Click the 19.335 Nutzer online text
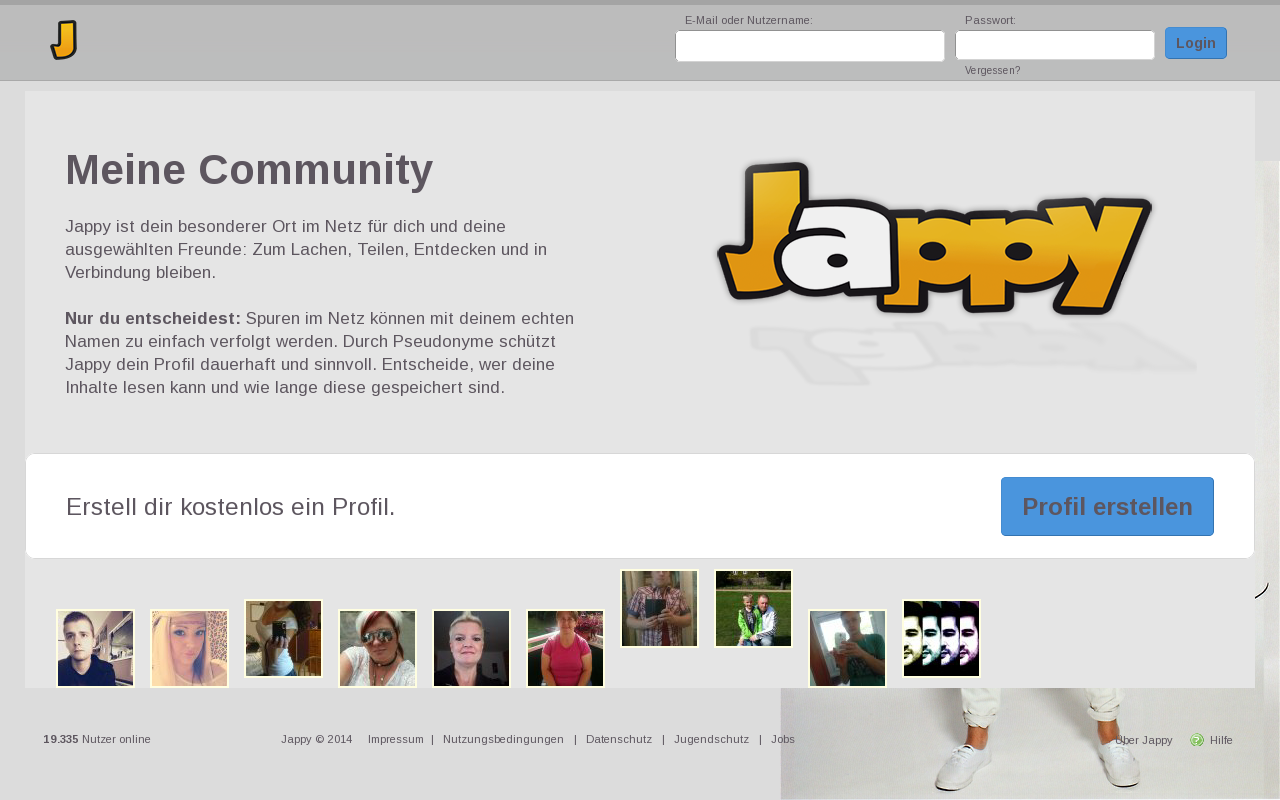This screenshot has height=800, width=1280. [x=97, y=739]
